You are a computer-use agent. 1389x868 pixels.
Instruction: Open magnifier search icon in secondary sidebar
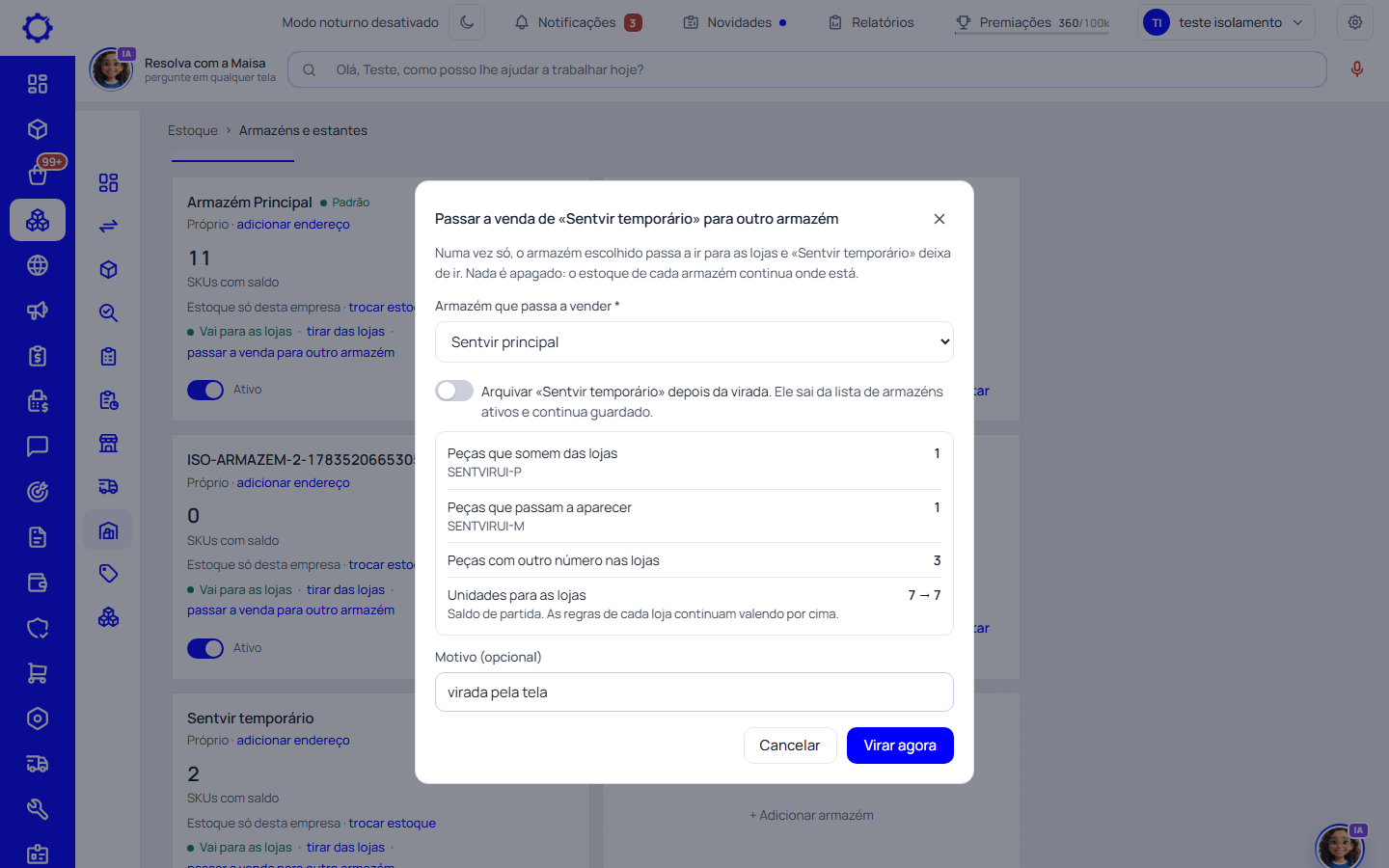click(108, 312)
